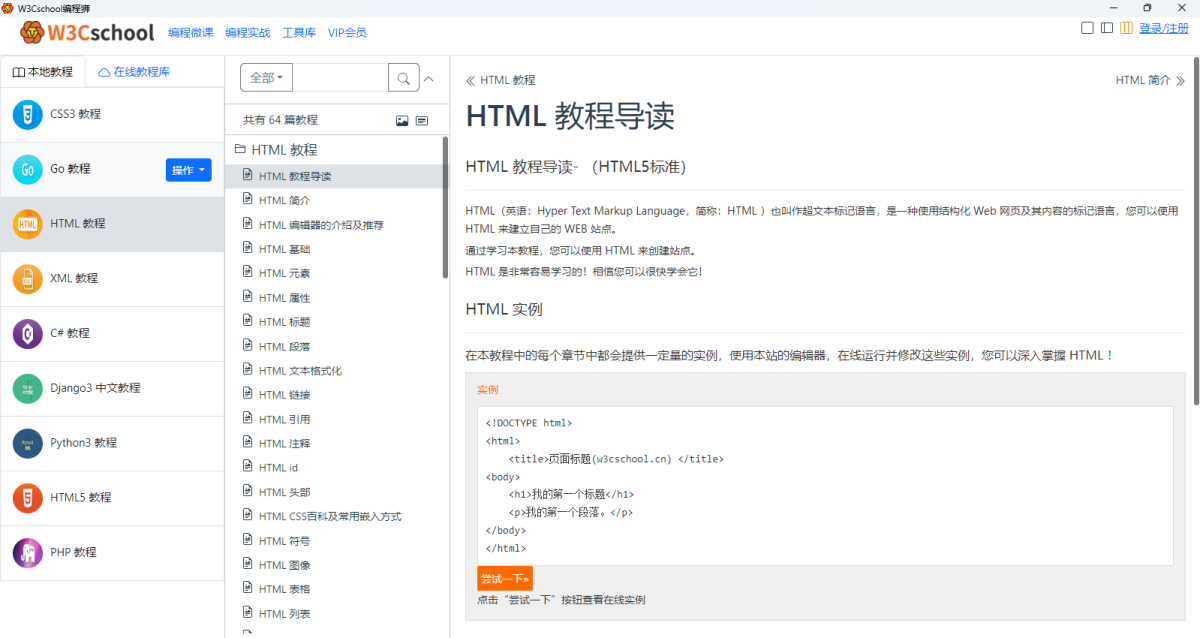Click the 登录/注册 link
The image size is (1200, 638).
1163,28
